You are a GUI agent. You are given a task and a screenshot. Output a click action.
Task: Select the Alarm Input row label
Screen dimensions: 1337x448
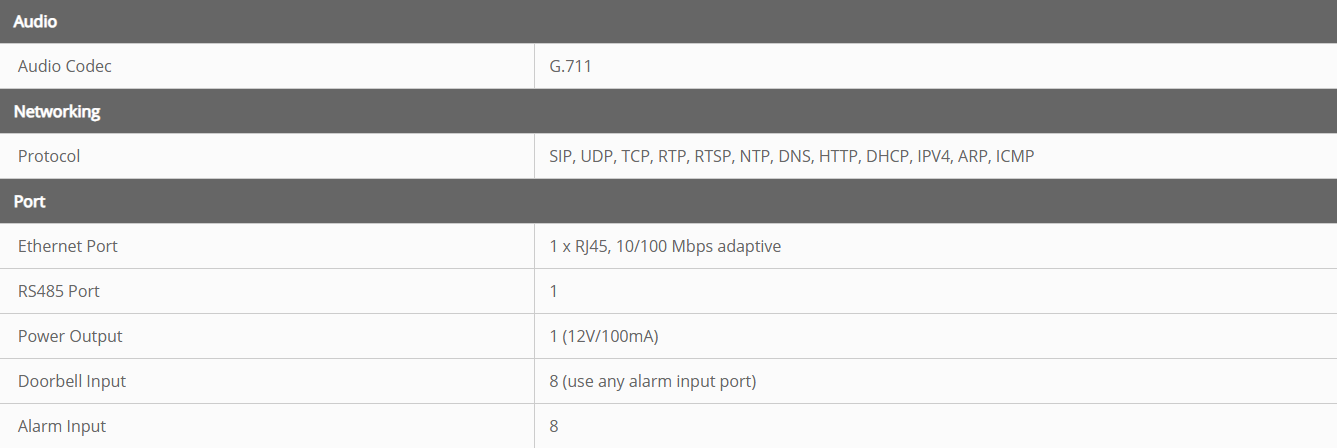pyautogui.click(x=62, y=426)
